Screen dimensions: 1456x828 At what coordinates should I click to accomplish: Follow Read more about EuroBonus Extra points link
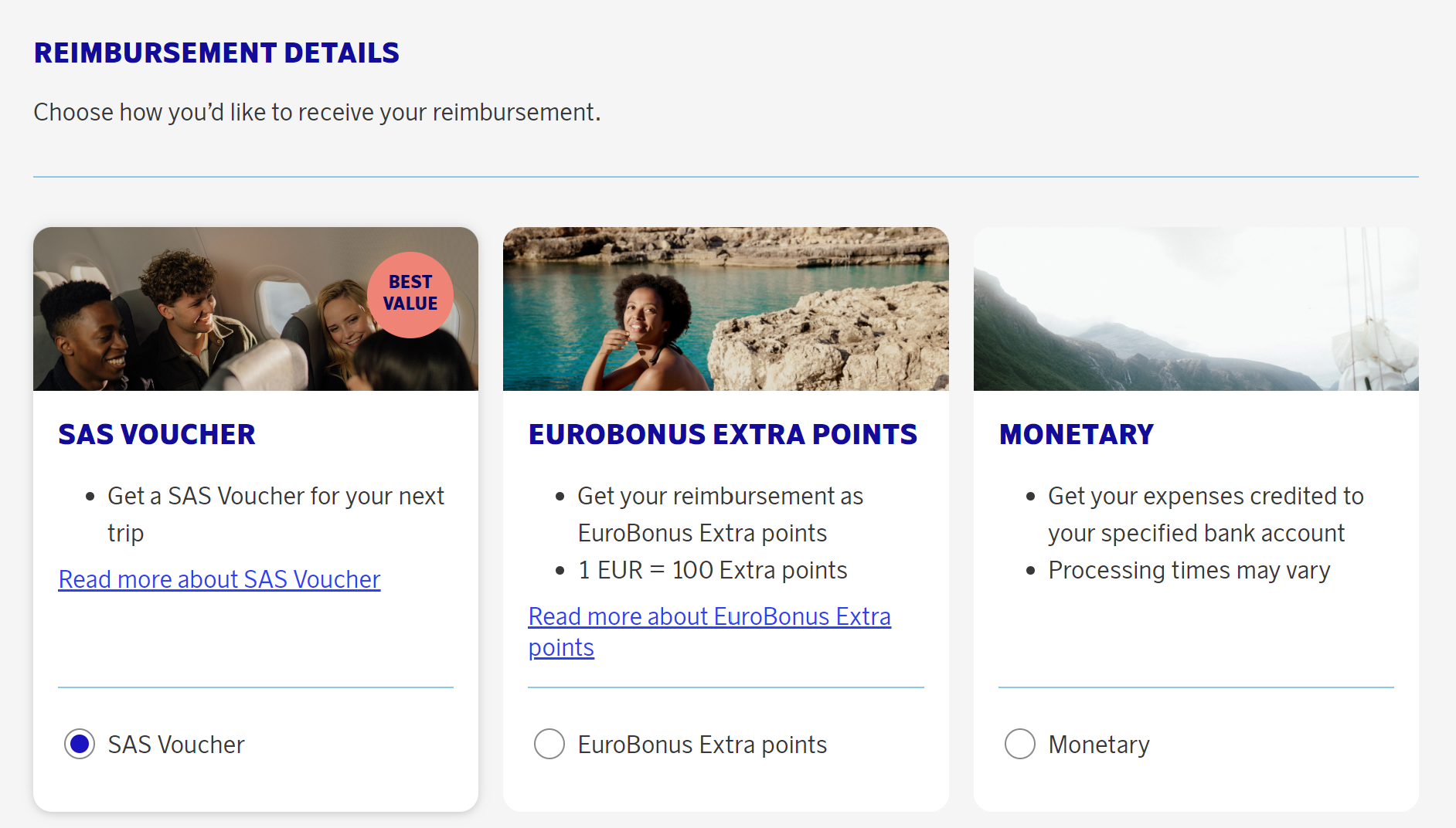coord(709,617)
